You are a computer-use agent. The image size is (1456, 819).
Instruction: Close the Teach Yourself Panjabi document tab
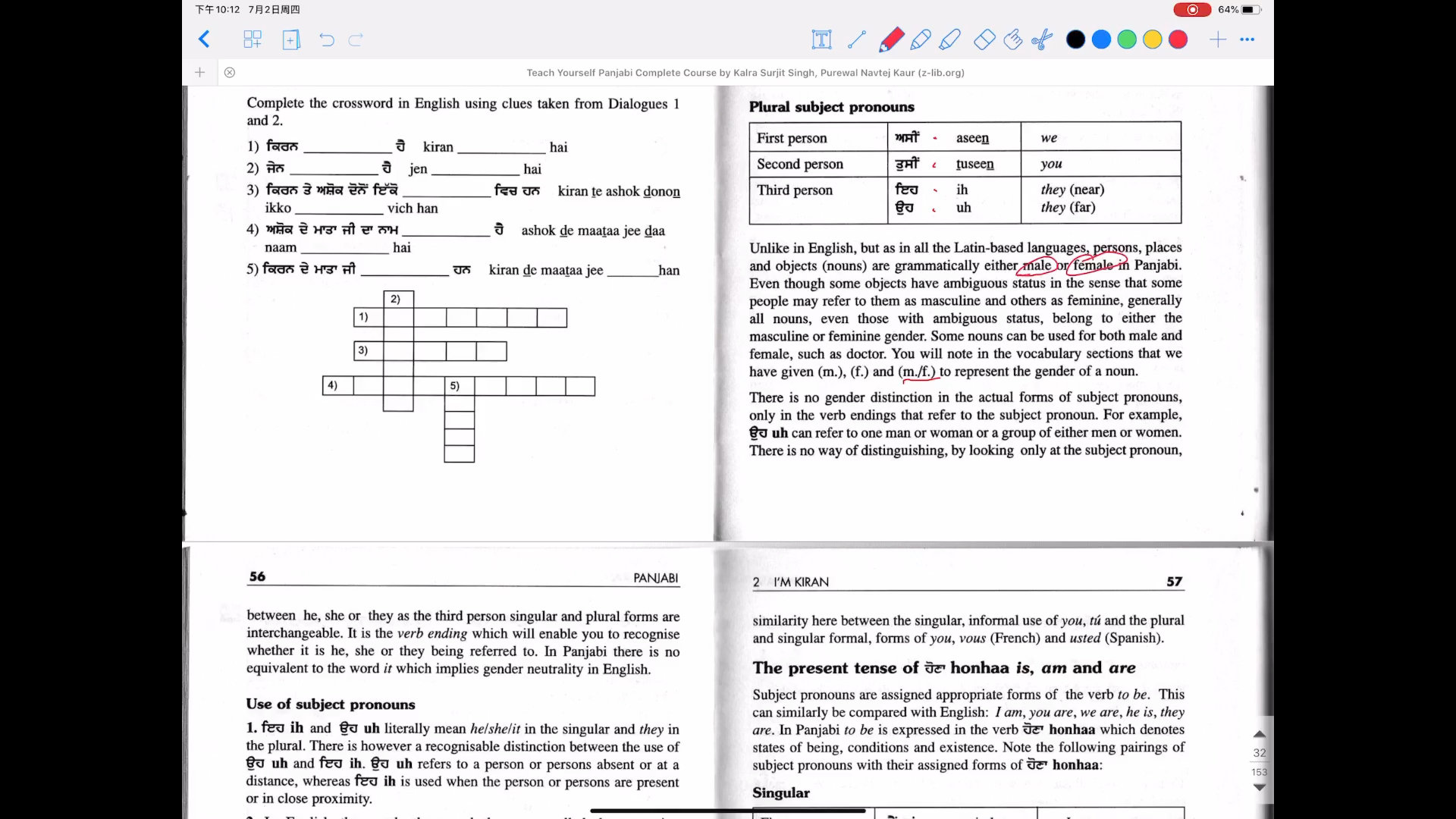tap(230, 73)
